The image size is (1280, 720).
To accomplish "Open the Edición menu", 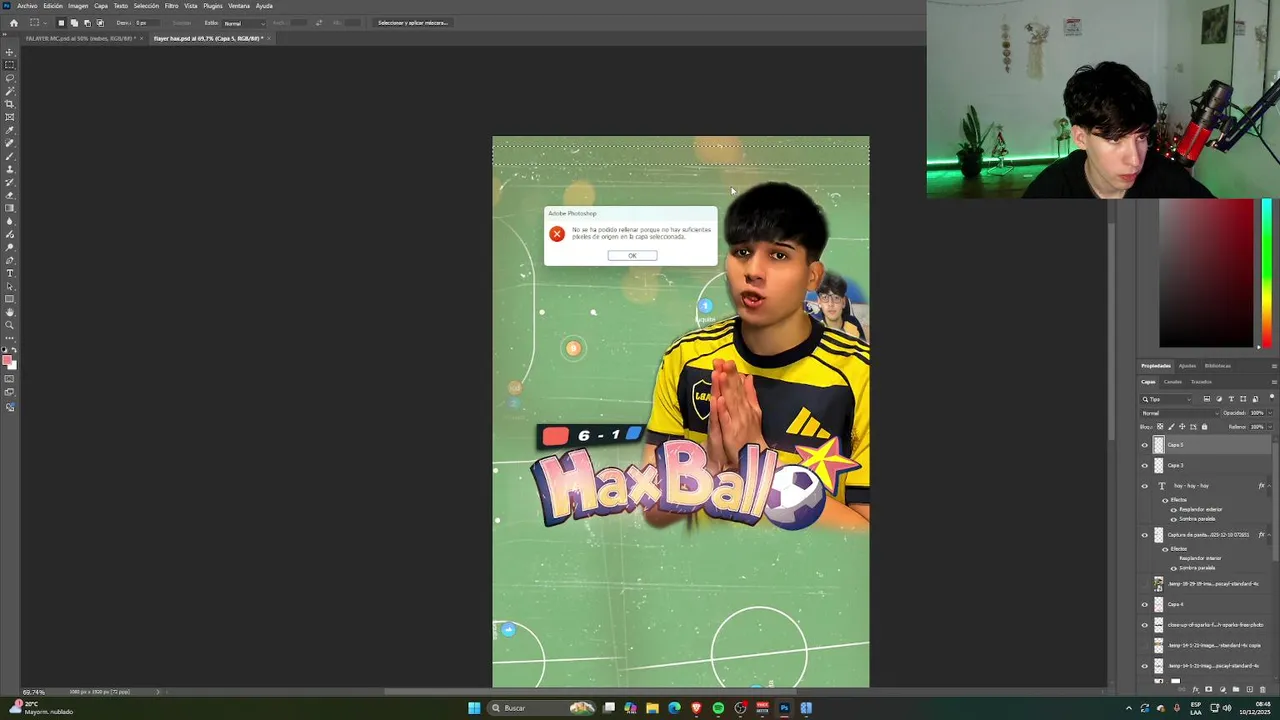I will pyautogui.click(x=53, y=6).
